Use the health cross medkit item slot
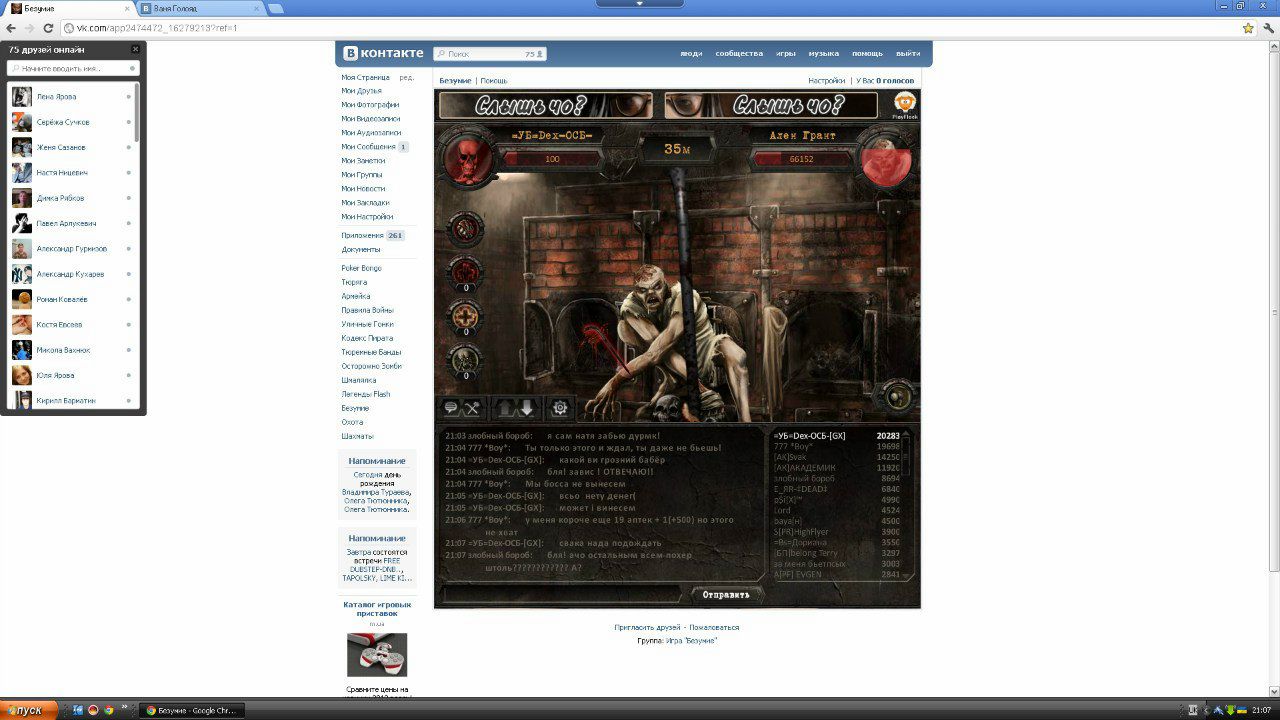 465,316
